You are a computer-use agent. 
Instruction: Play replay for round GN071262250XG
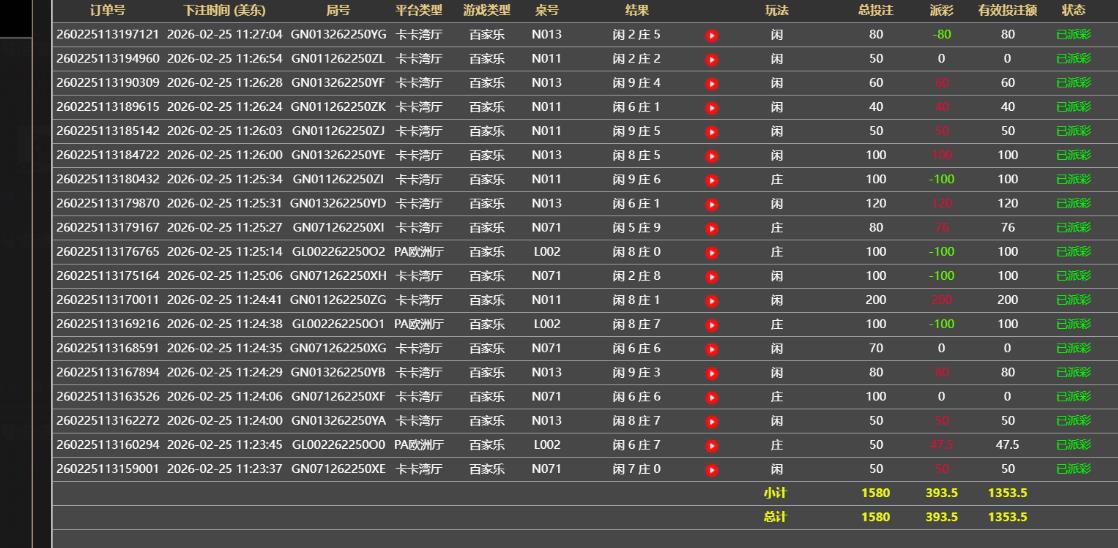pos(712,349)
